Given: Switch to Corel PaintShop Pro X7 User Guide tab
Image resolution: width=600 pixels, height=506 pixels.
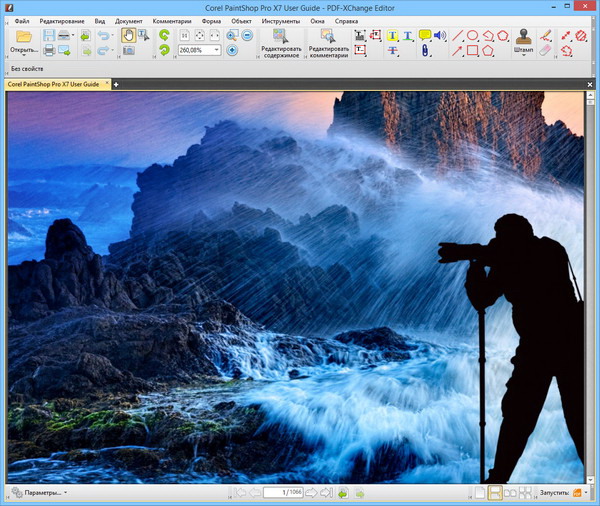Looking at the screenshot, I should point(56,84).
